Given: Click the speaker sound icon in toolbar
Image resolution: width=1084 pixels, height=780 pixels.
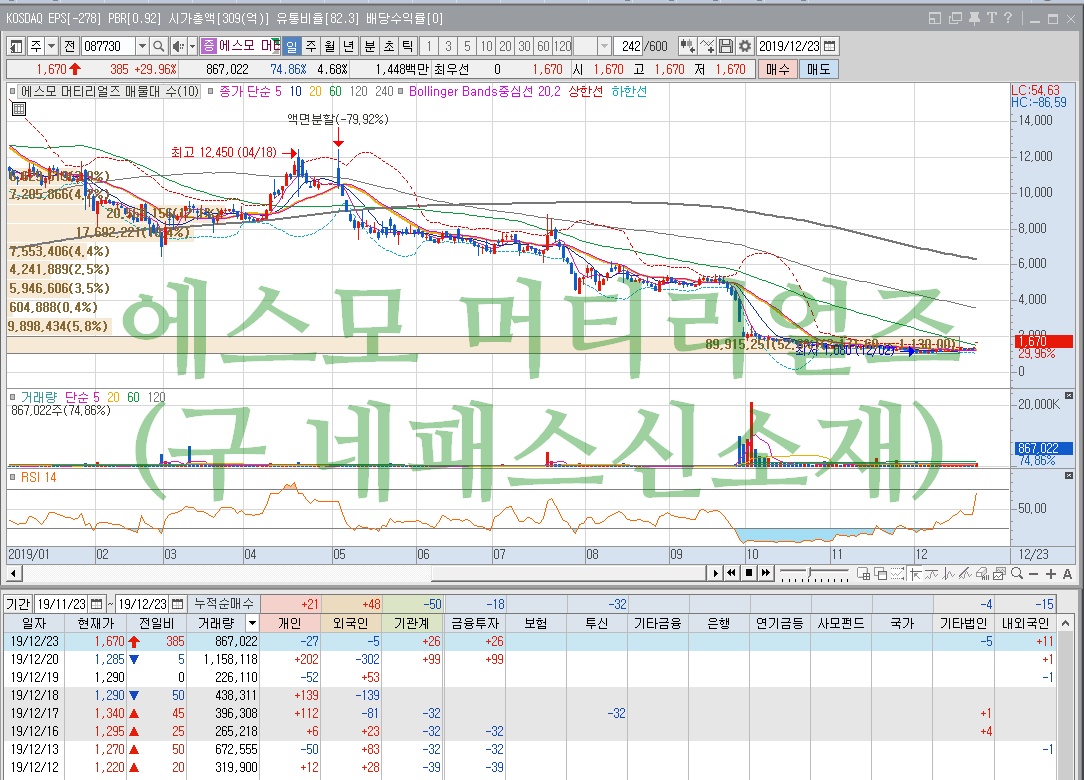Looking at the screenshot, I should coord(177,46).
